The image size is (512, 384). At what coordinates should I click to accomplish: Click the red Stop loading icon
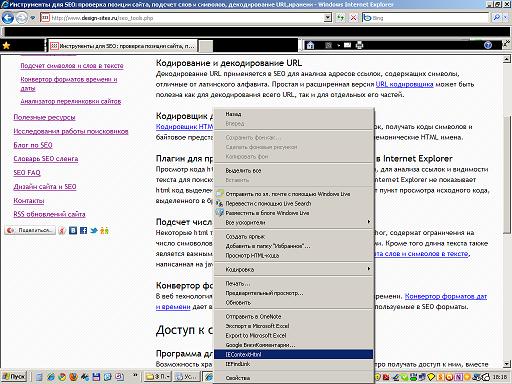pos(353,18)
